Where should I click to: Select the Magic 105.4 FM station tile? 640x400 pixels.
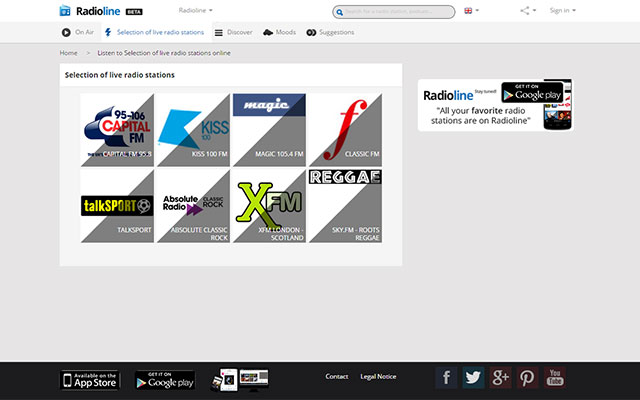[x=269, y=130]
